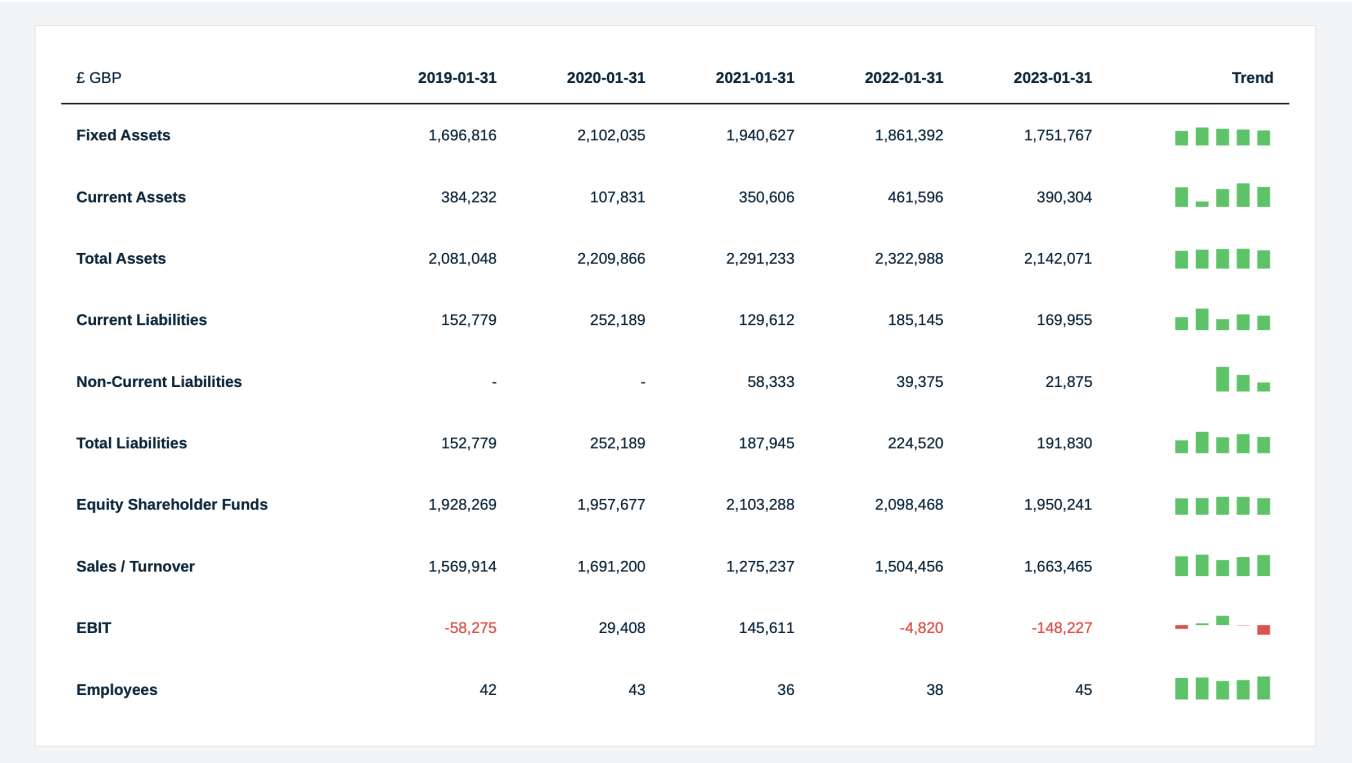Viewport: 1352px width, 763px height.
Task: Click the Employees row label
Action: pyautogui.click(x=117, y=690)
